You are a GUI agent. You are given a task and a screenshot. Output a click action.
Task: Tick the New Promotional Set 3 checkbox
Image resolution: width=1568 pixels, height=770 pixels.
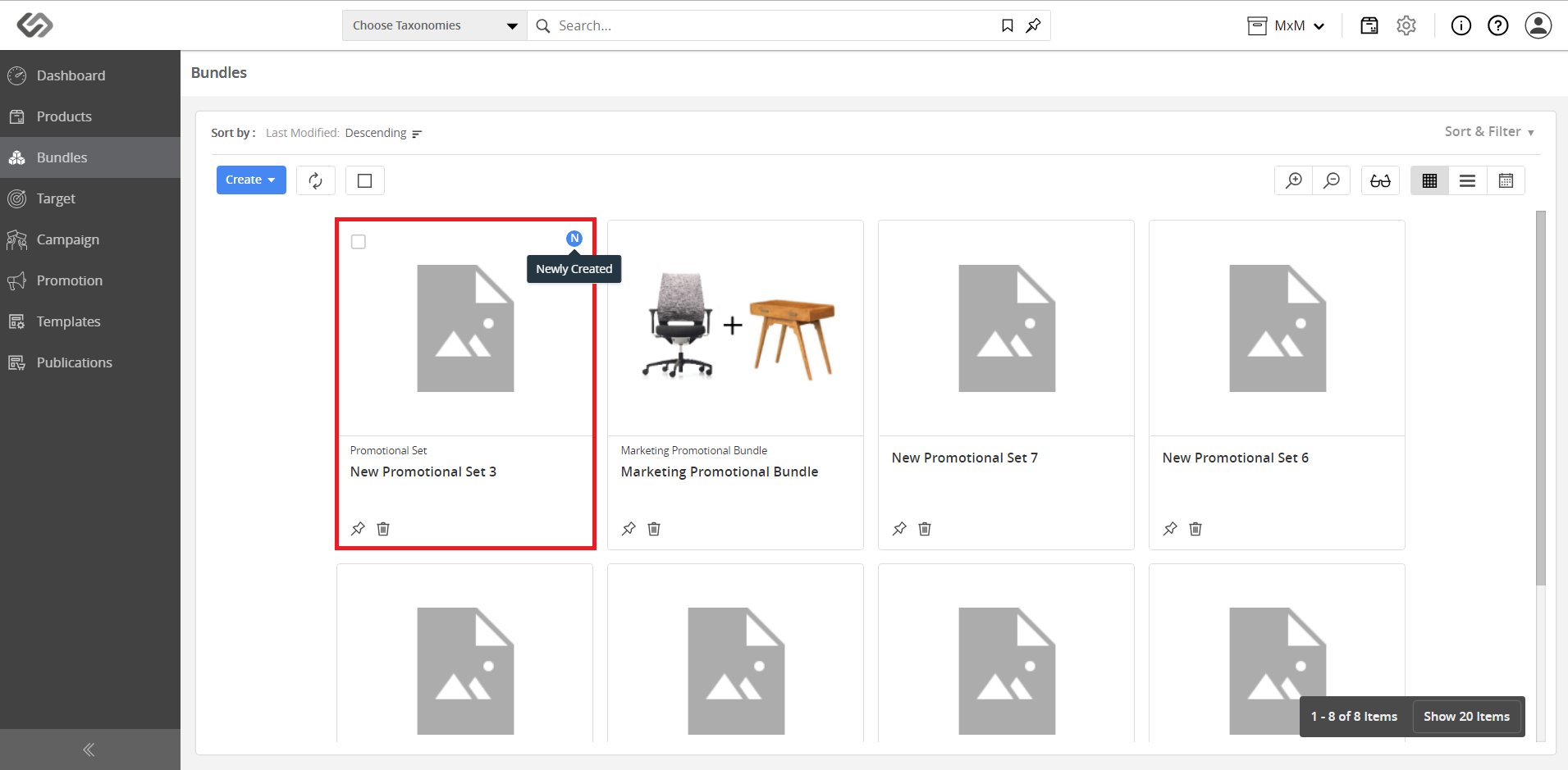point(359,242)
